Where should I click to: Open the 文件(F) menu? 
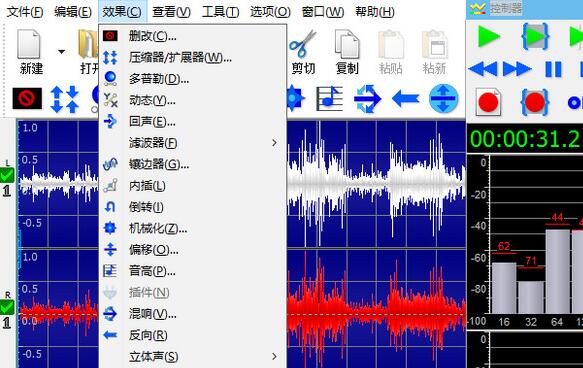coord(25,12)
